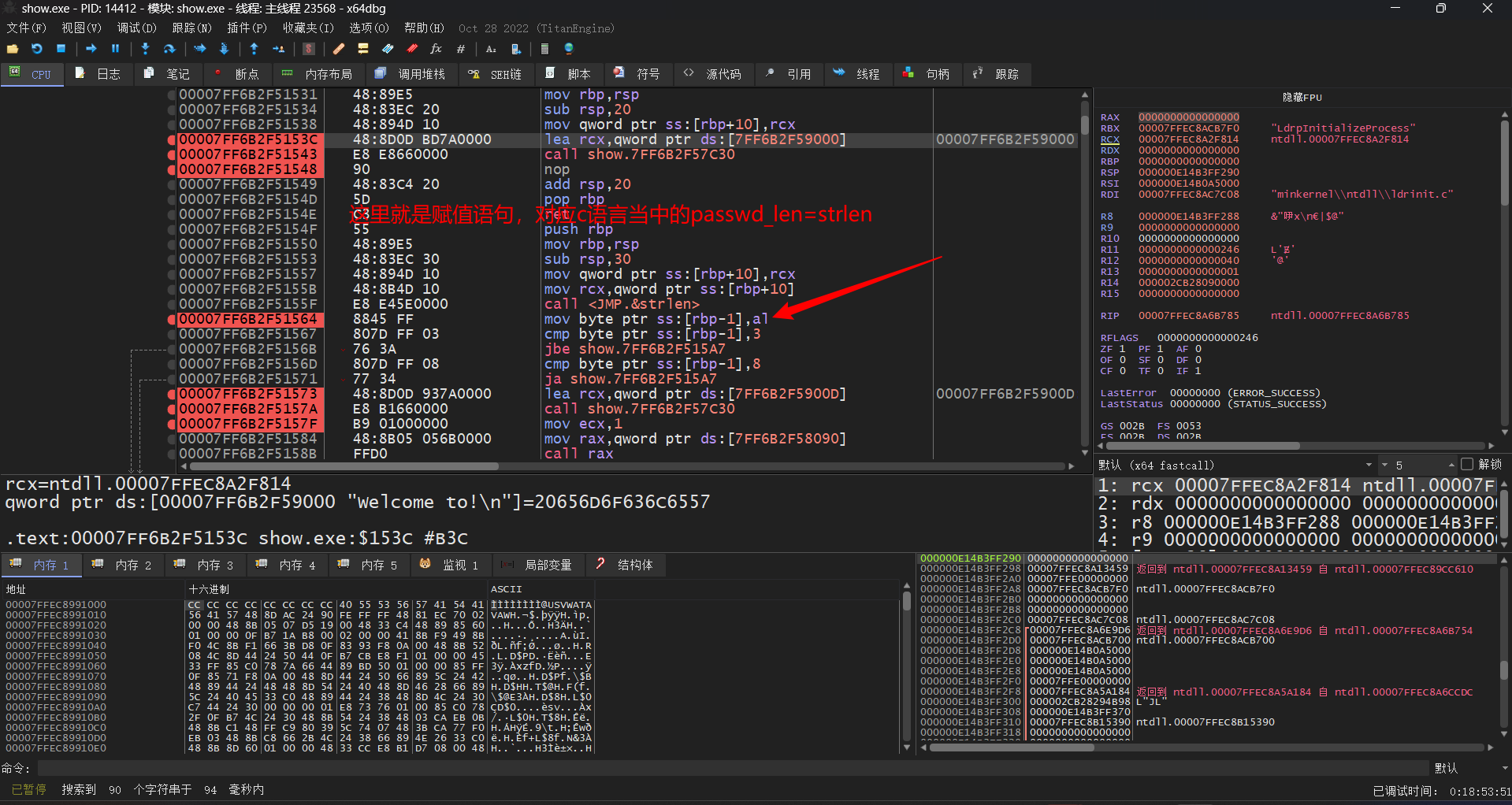Select the 内存 2 dump tab
Viewport: 1512px width, 805px height.
tap(124, 565)
